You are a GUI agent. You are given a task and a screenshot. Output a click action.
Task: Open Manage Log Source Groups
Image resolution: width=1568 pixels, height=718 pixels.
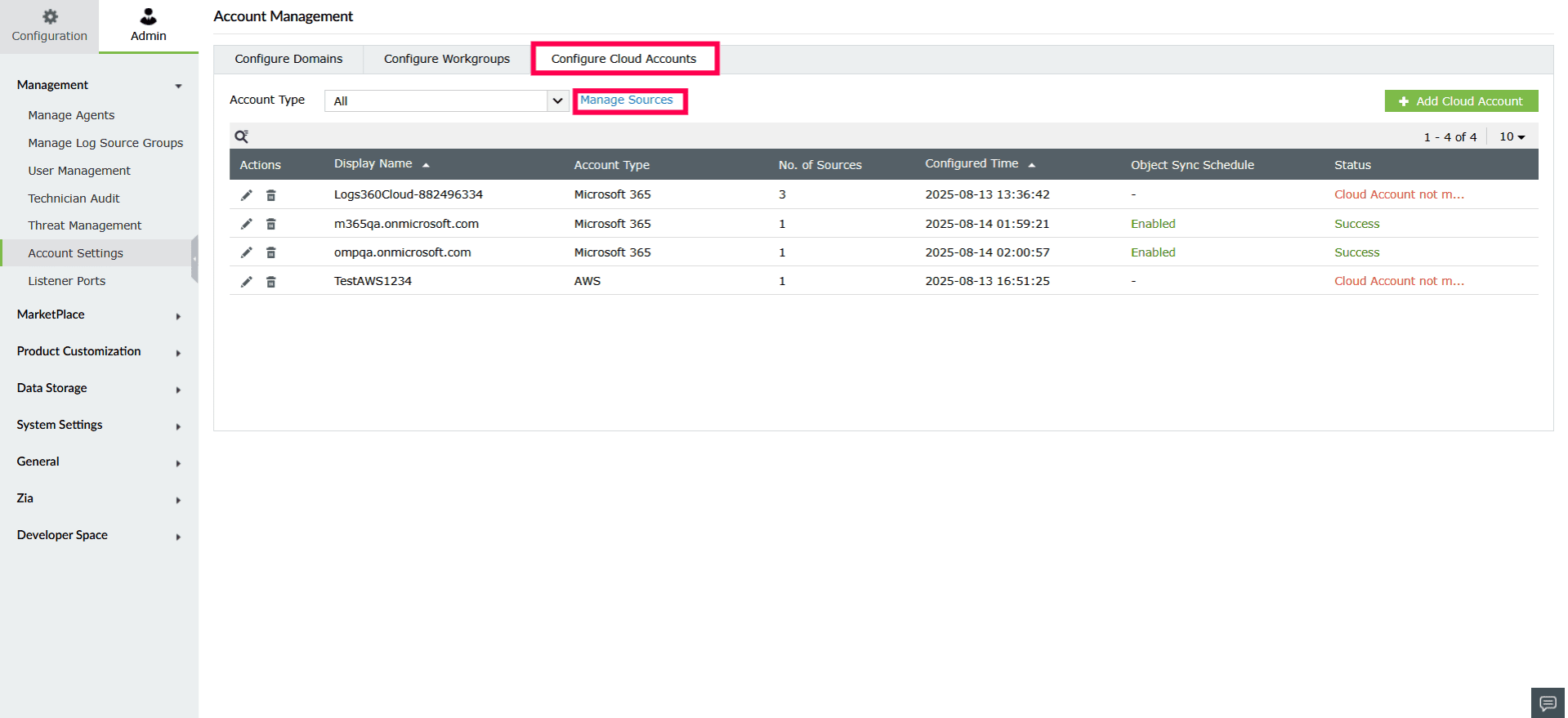pos(105,143)
